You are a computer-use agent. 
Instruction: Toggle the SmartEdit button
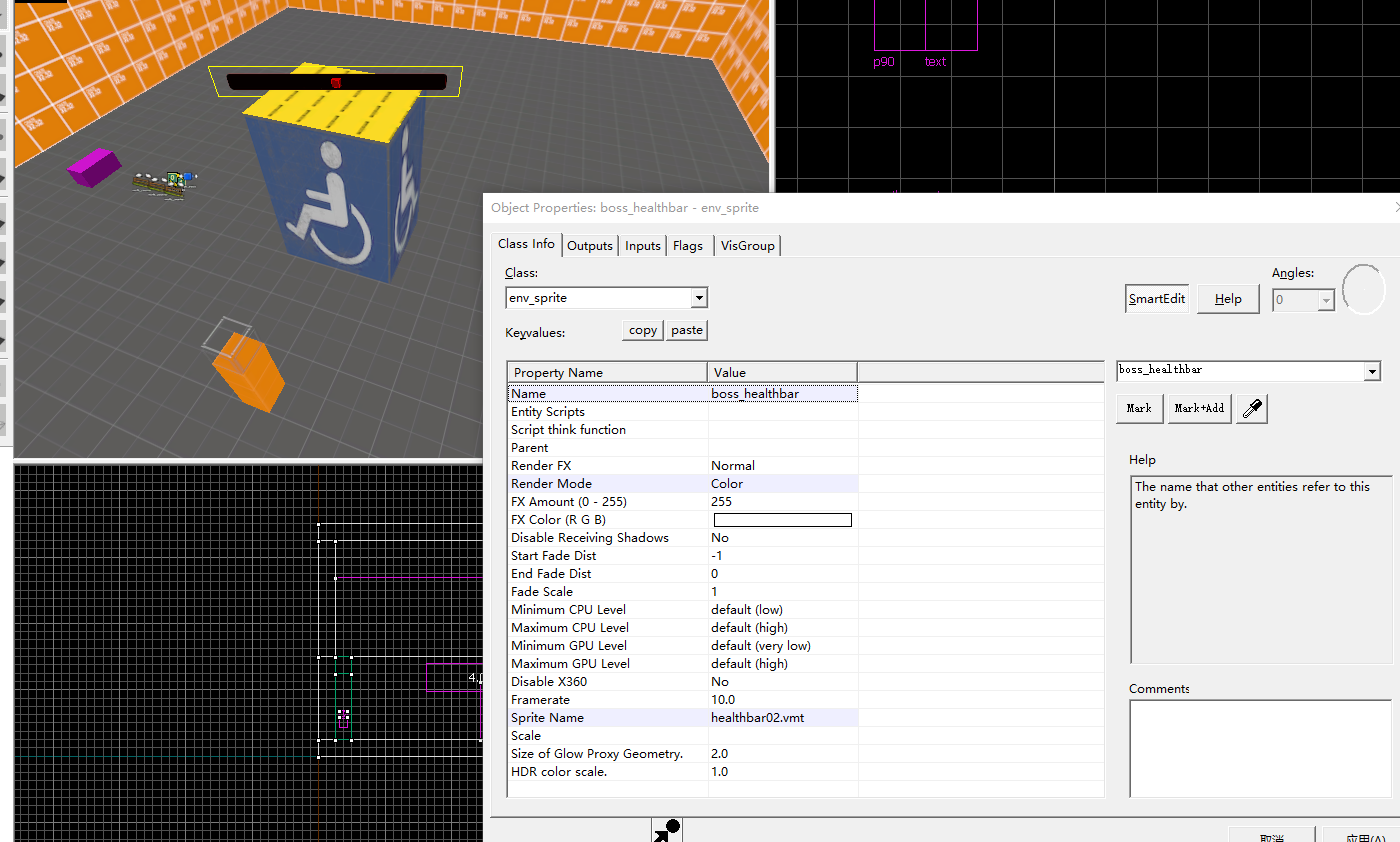coord(1157,299)
